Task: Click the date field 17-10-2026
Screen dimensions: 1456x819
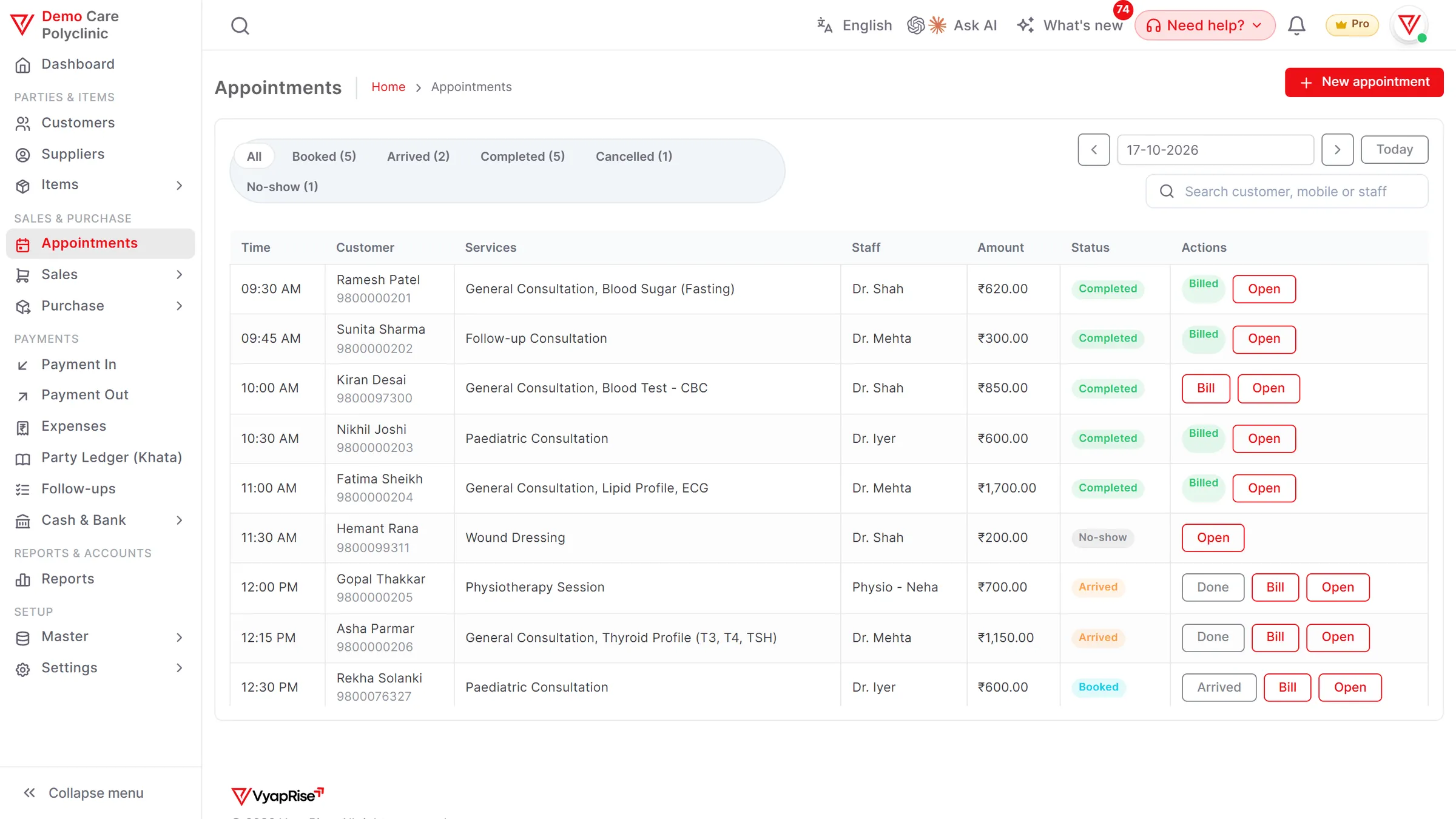Action: point(1215,150)
